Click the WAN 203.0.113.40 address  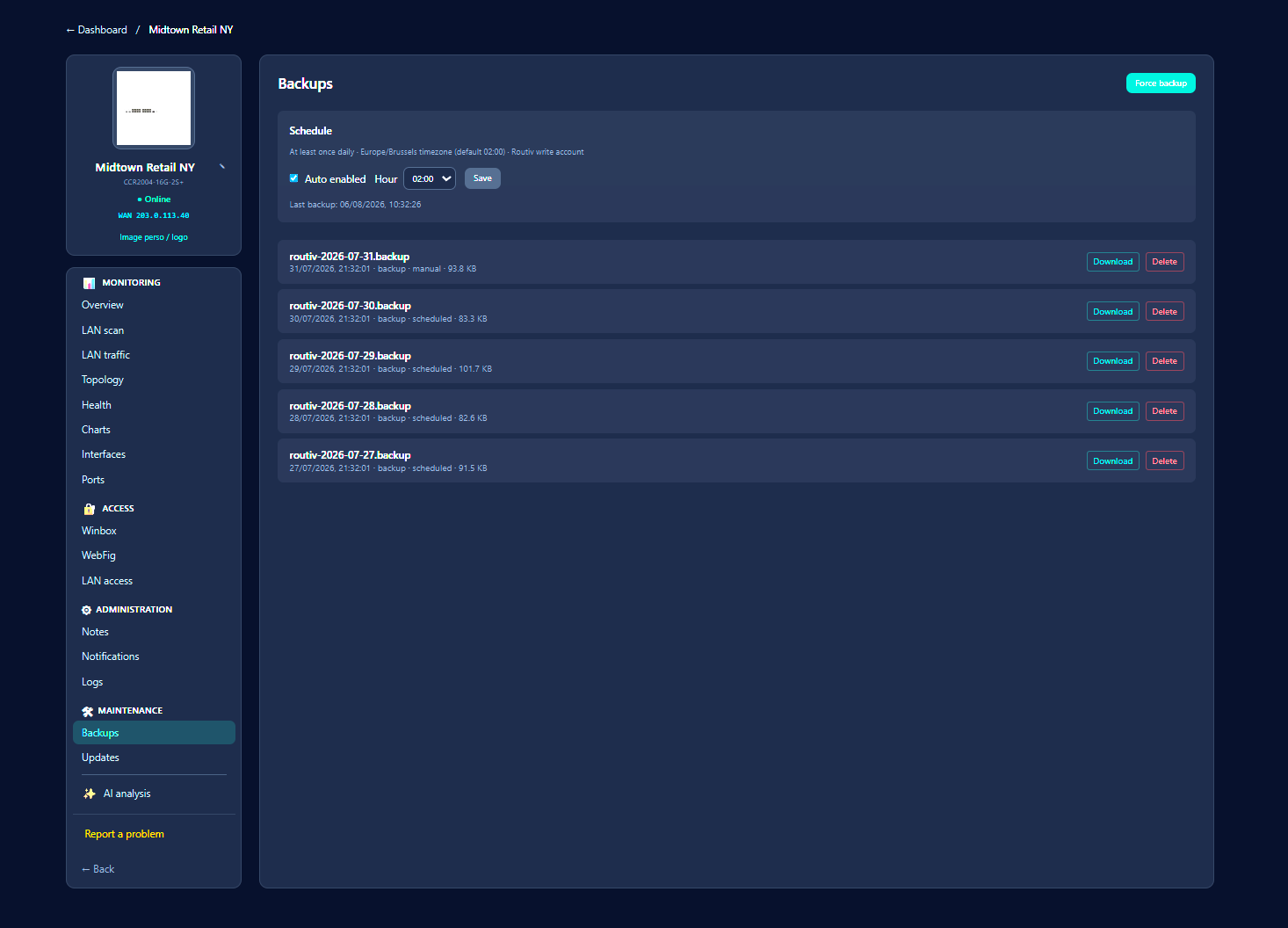point(154,215)
